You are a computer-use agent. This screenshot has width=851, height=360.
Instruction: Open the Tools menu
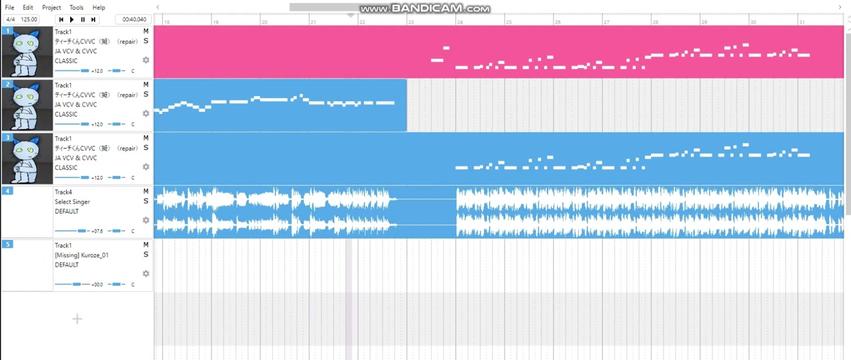pos(77,8)
